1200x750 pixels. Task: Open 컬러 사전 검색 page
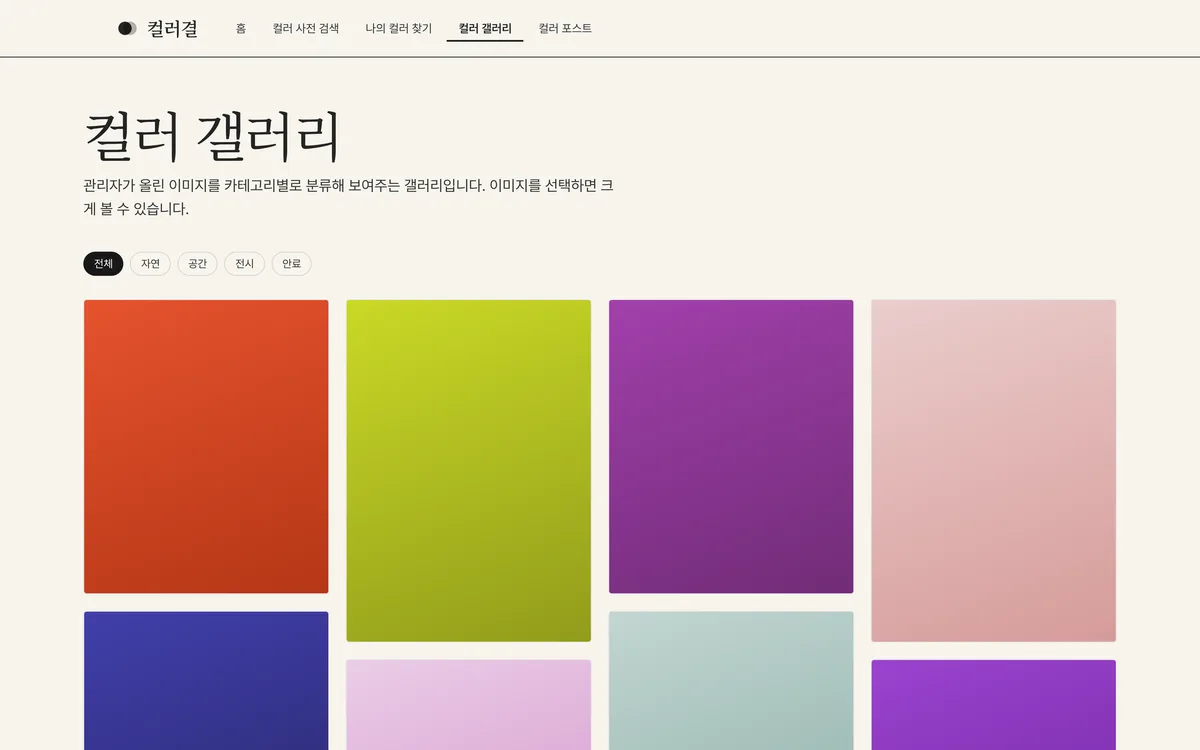[x=306, y=28]
